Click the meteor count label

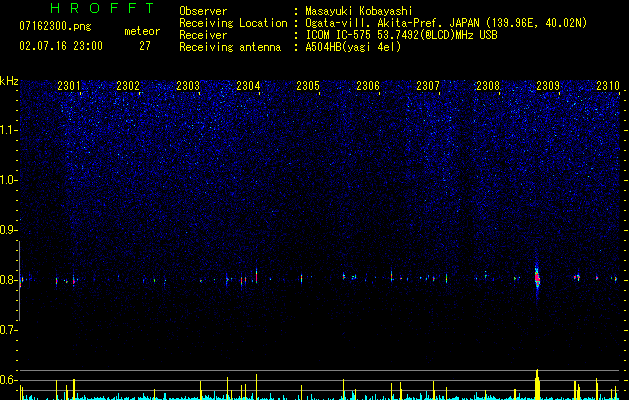point(142,31)
